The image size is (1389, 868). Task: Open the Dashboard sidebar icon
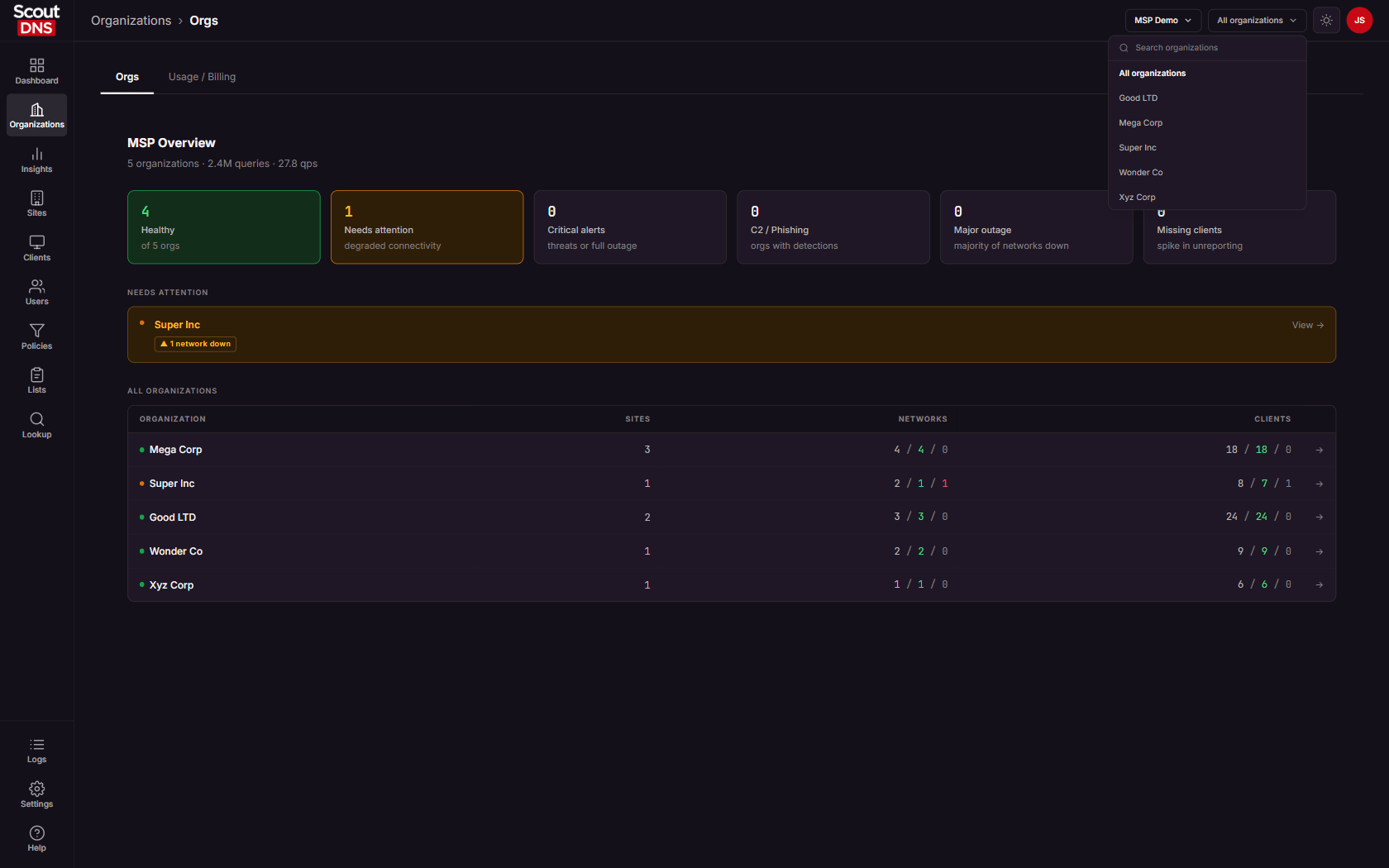(x=36, y=71)
